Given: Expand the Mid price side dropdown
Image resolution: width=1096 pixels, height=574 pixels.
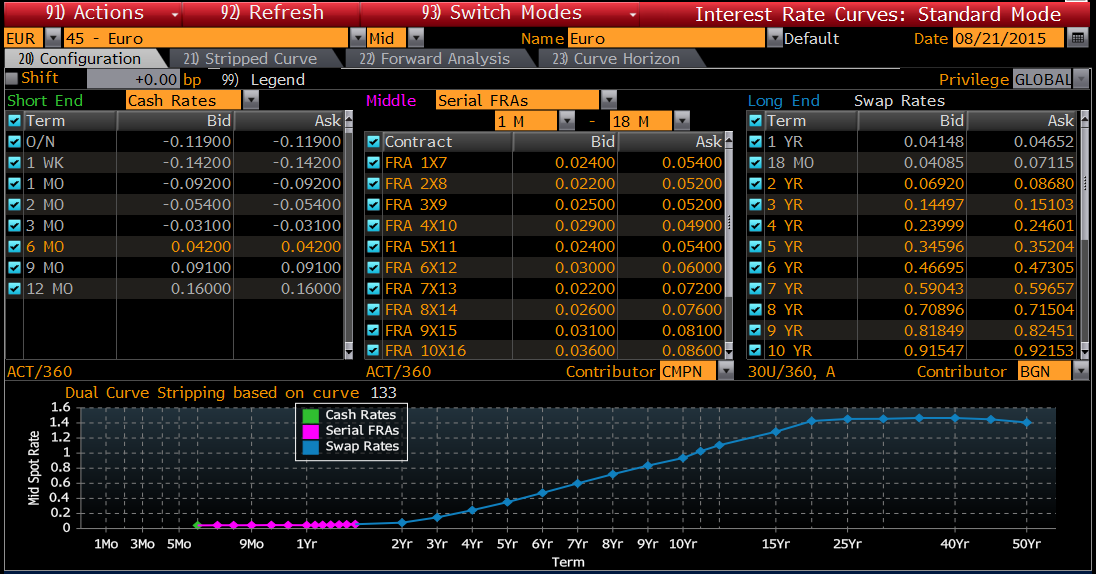Looking at the screenshot, I should [x=416, y=38].
